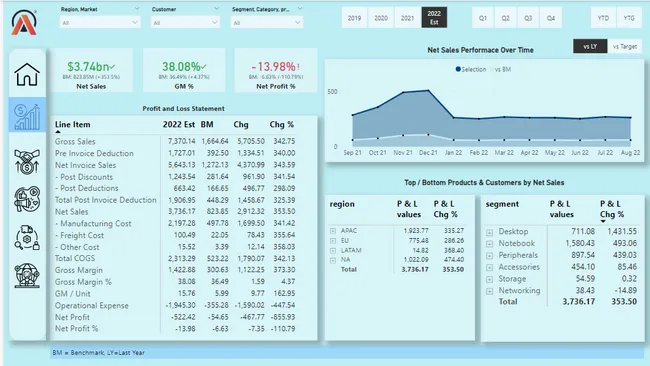The width and height of the screenshot is (650, 366).
Task: Expand the Storage segment row
Action: 490,279
